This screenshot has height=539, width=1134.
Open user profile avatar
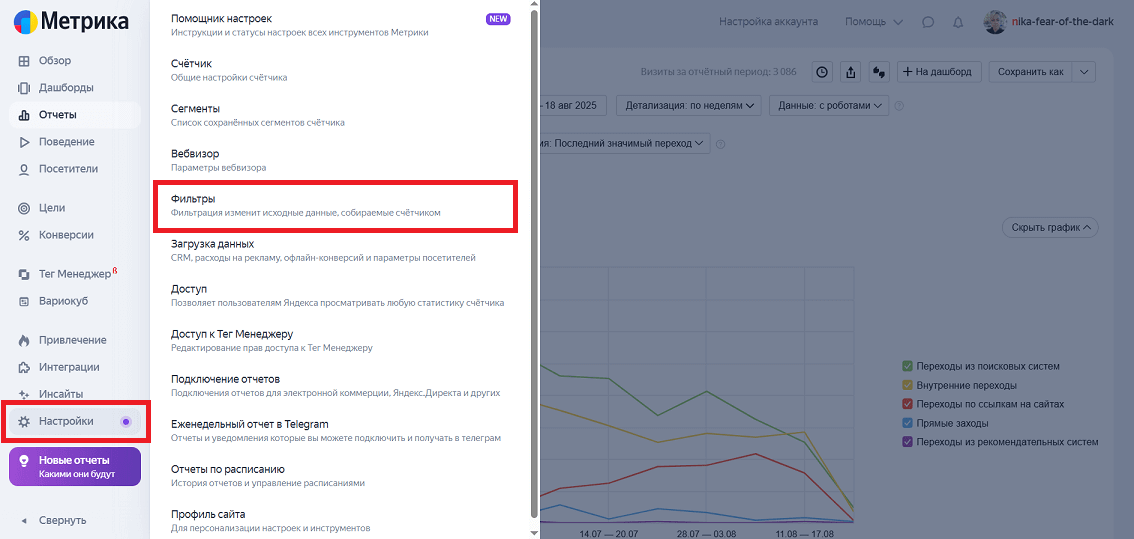click(x=995, y=22)
